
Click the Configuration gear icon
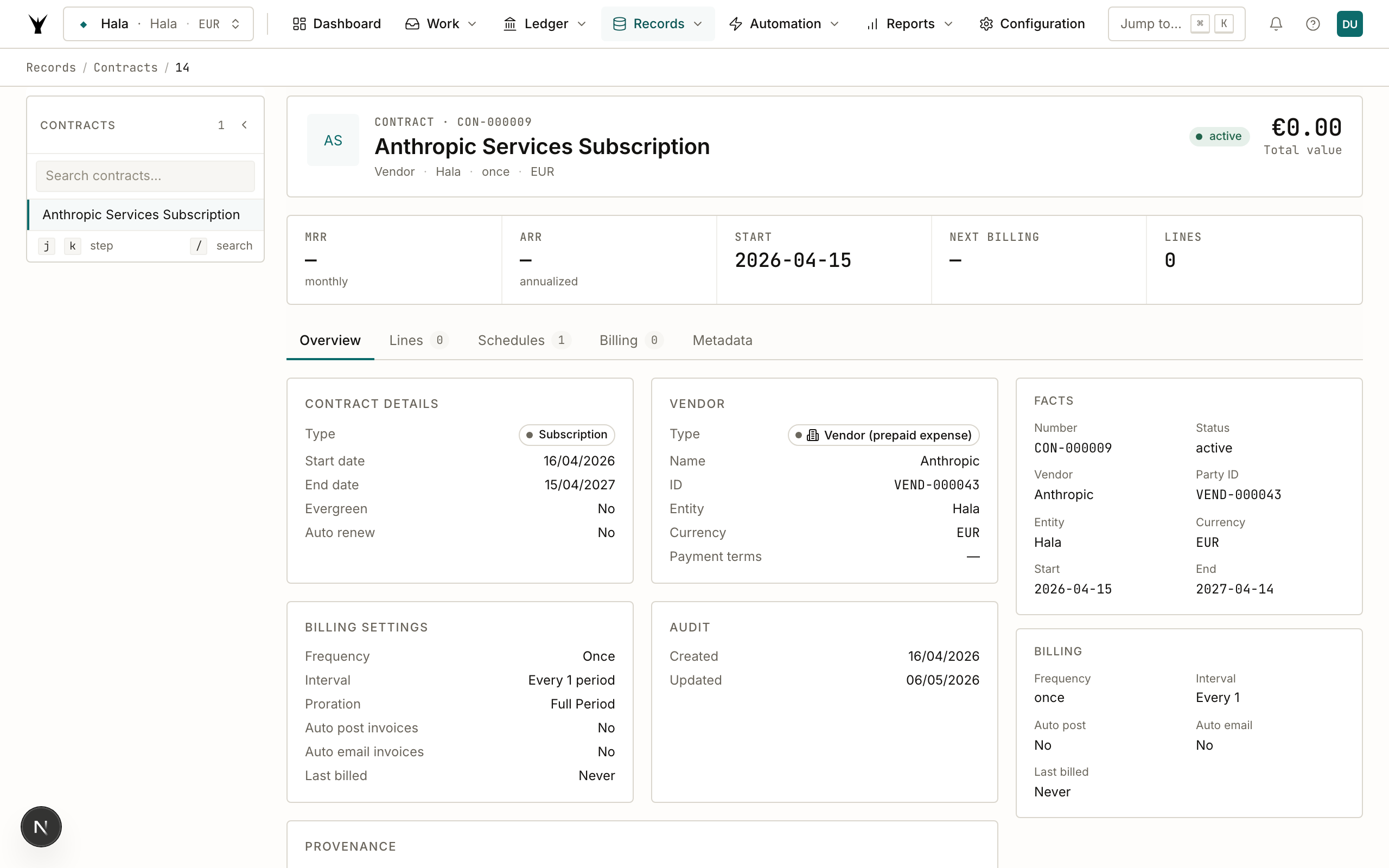(986, 23)
